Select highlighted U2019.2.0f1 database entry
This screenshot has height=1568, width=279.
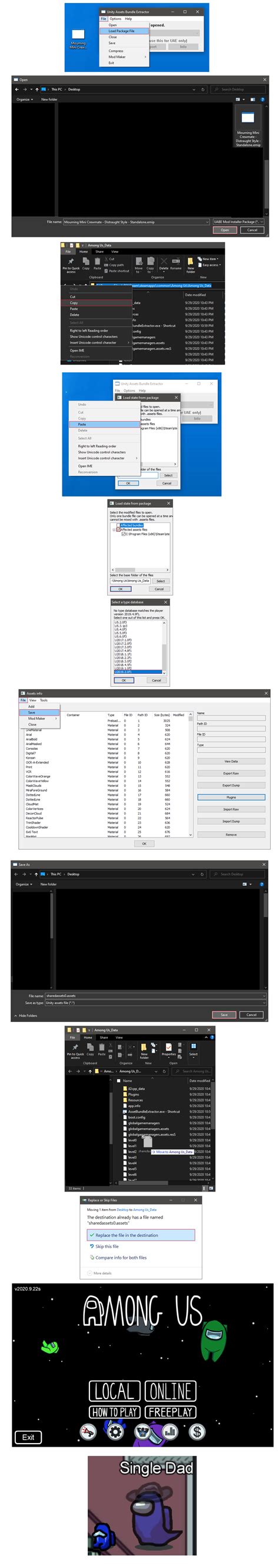pos(137,671)
